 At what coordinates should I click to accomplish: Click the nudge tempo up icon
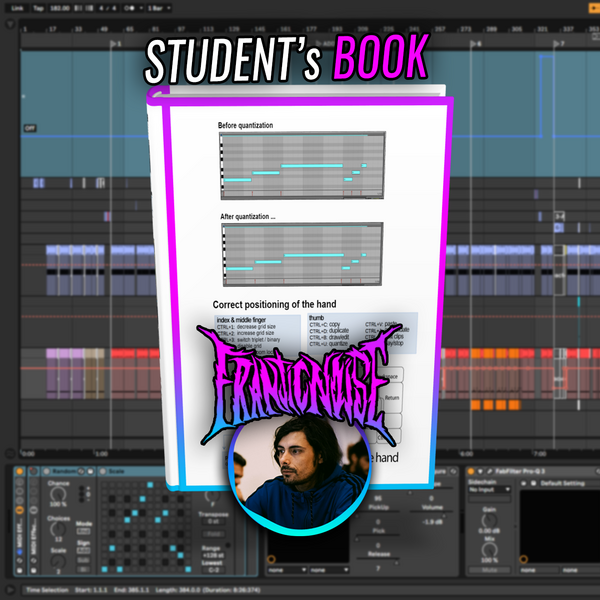point(89,8)
